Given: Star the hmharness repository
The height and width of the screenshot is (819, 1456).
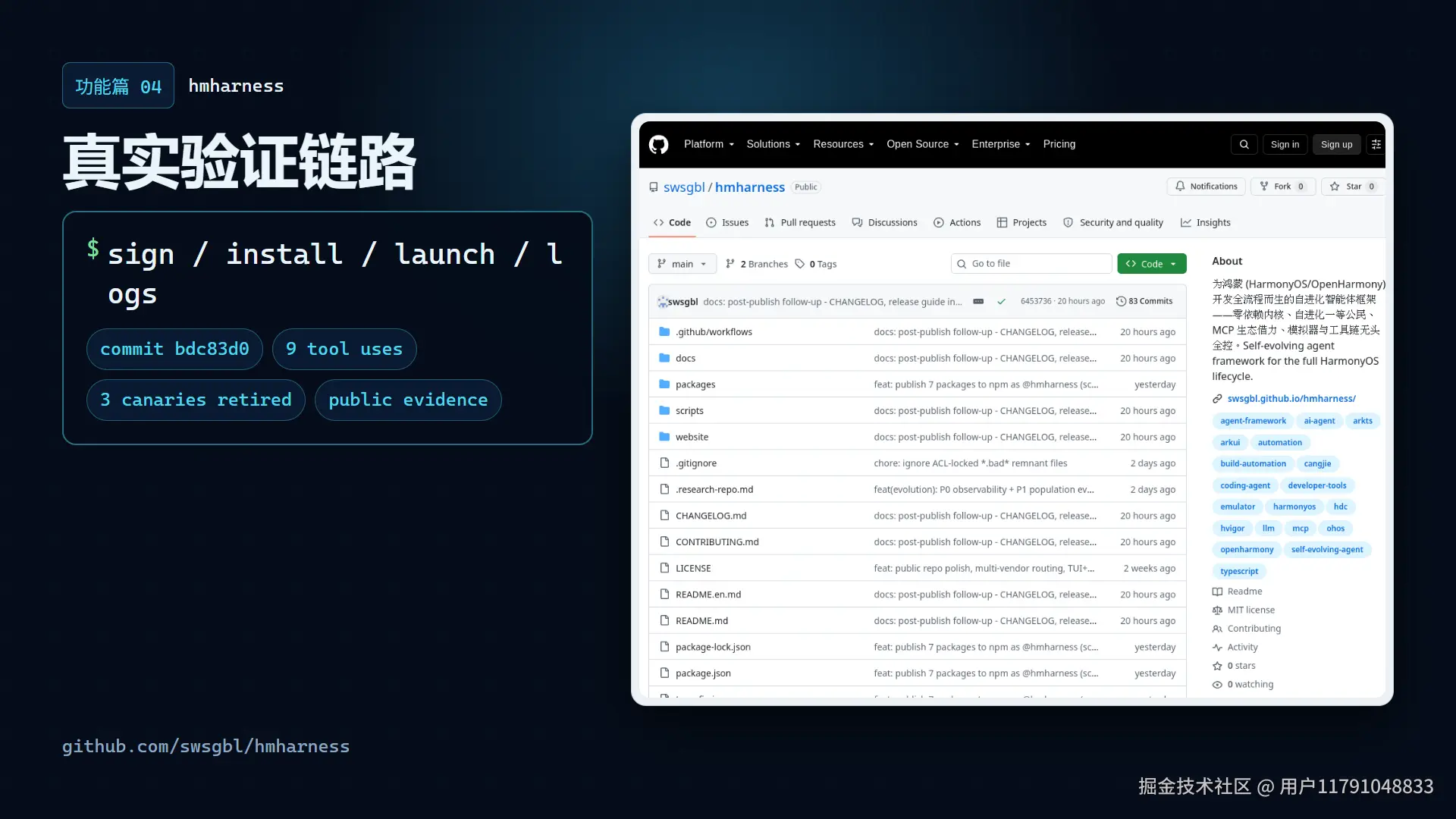Looking at the screenshot, I should click(1353, 187).
